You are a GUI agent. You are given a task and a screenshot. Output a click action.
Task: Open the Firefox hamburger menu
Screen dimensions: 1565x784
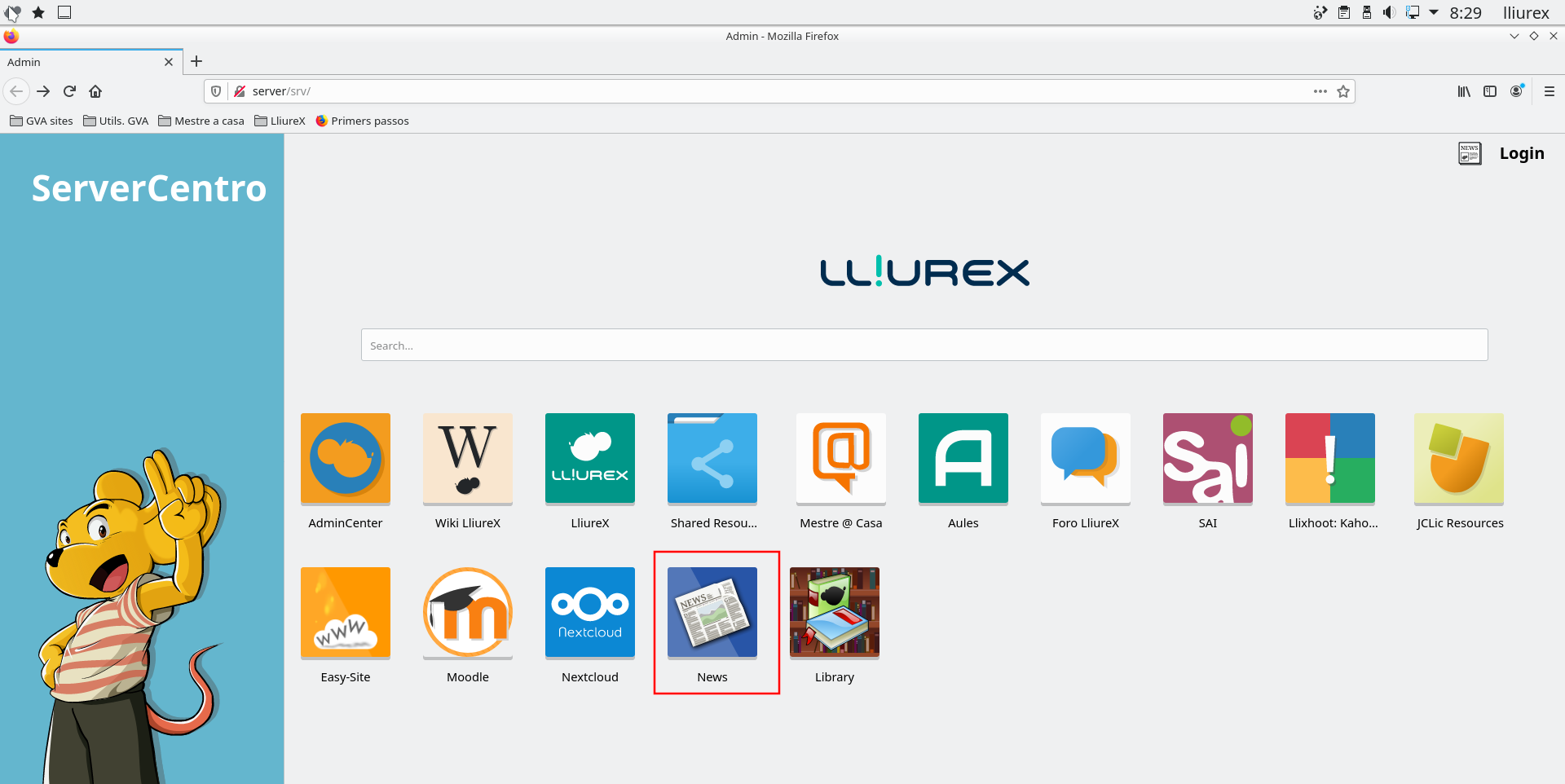click(1549, 91)
